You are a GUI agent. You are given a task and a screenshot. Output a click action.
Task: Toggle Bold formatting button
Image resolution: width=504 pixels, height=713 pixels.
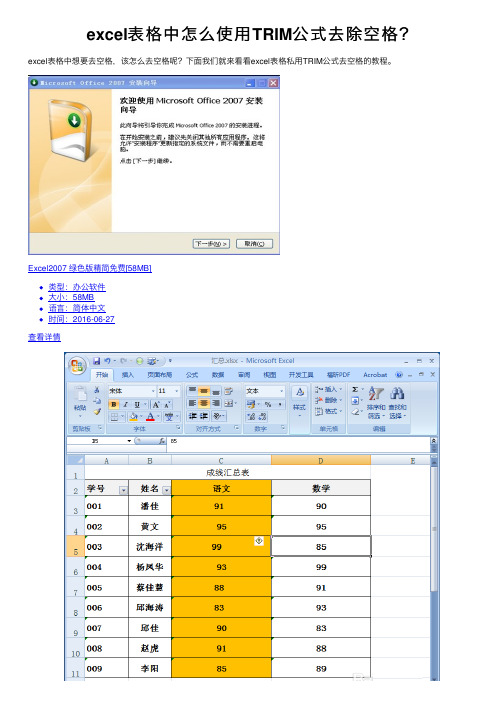[114, 404]
